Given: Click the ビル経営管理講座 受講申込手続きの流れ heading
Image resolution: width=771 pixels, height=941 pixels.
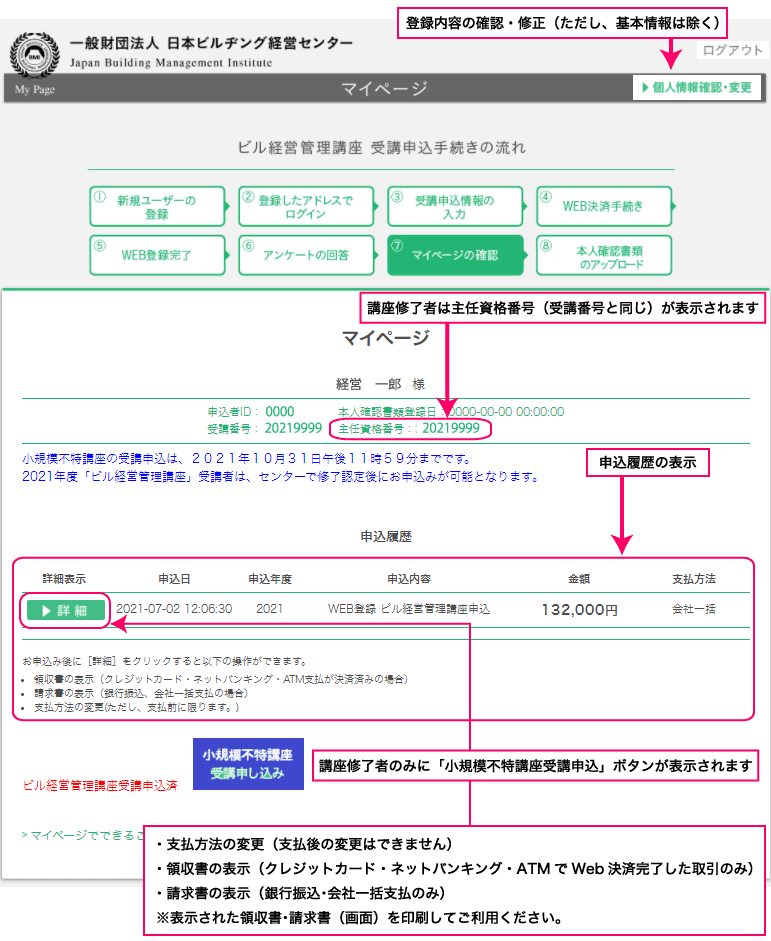Looking at the screenshot, I should click(x=382, y=148).
